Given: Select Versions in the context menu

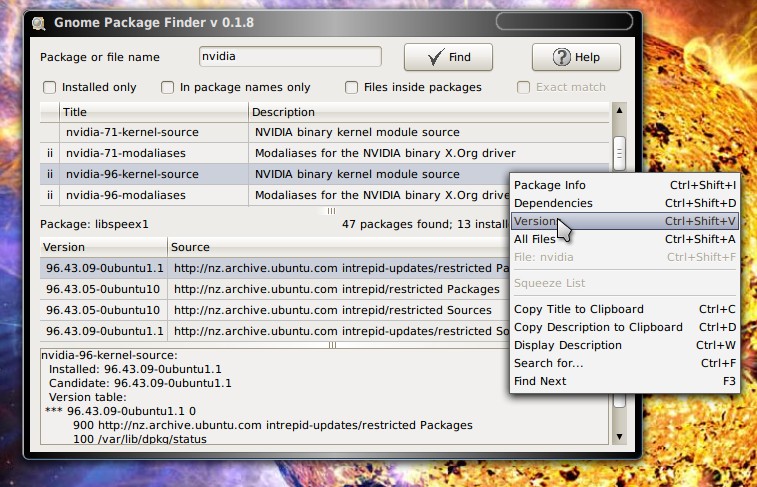Looking at the screenshot, I should pyautogui.click(x=625, y=221).
